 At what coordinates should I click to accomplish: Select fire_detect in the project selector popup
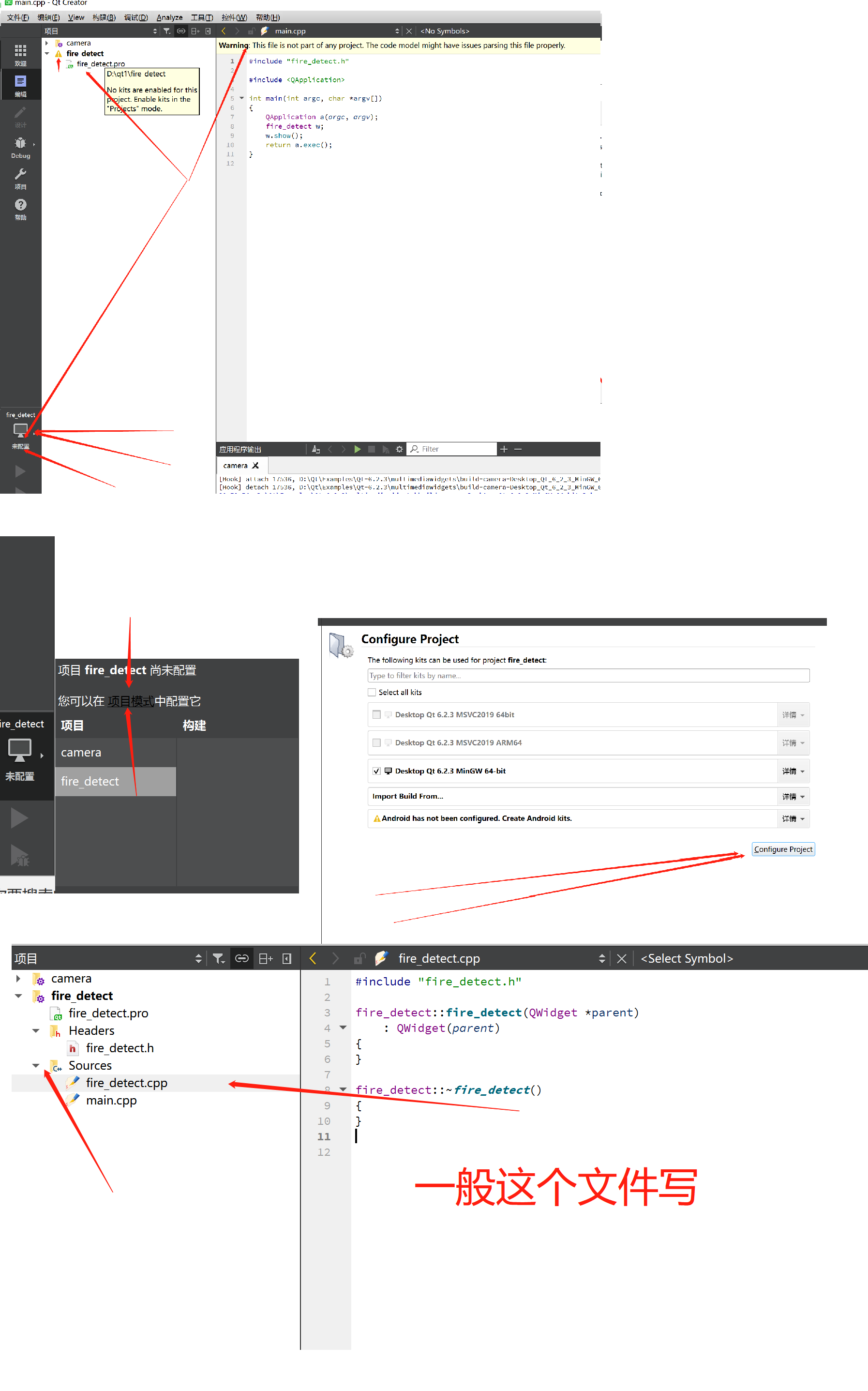click(115, 781)
